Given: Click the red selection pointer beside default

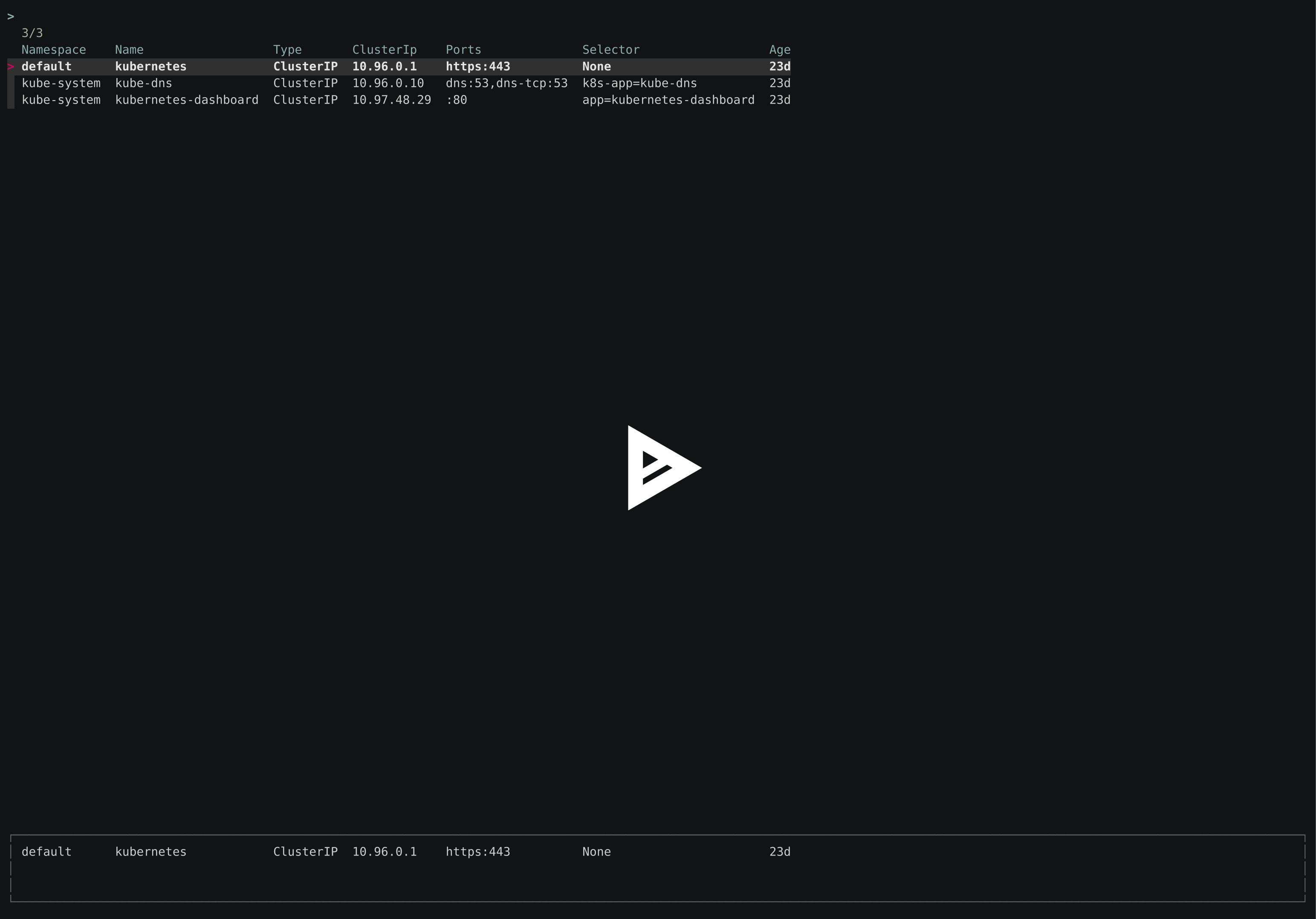Looking at the screenshot, I should 11,66.
